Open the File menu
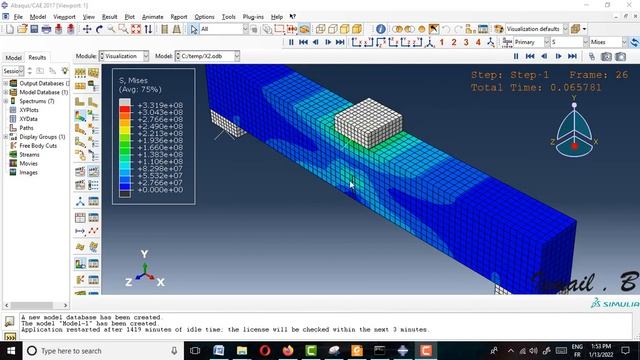Screen dimensions: 640x360 point(18,17)
